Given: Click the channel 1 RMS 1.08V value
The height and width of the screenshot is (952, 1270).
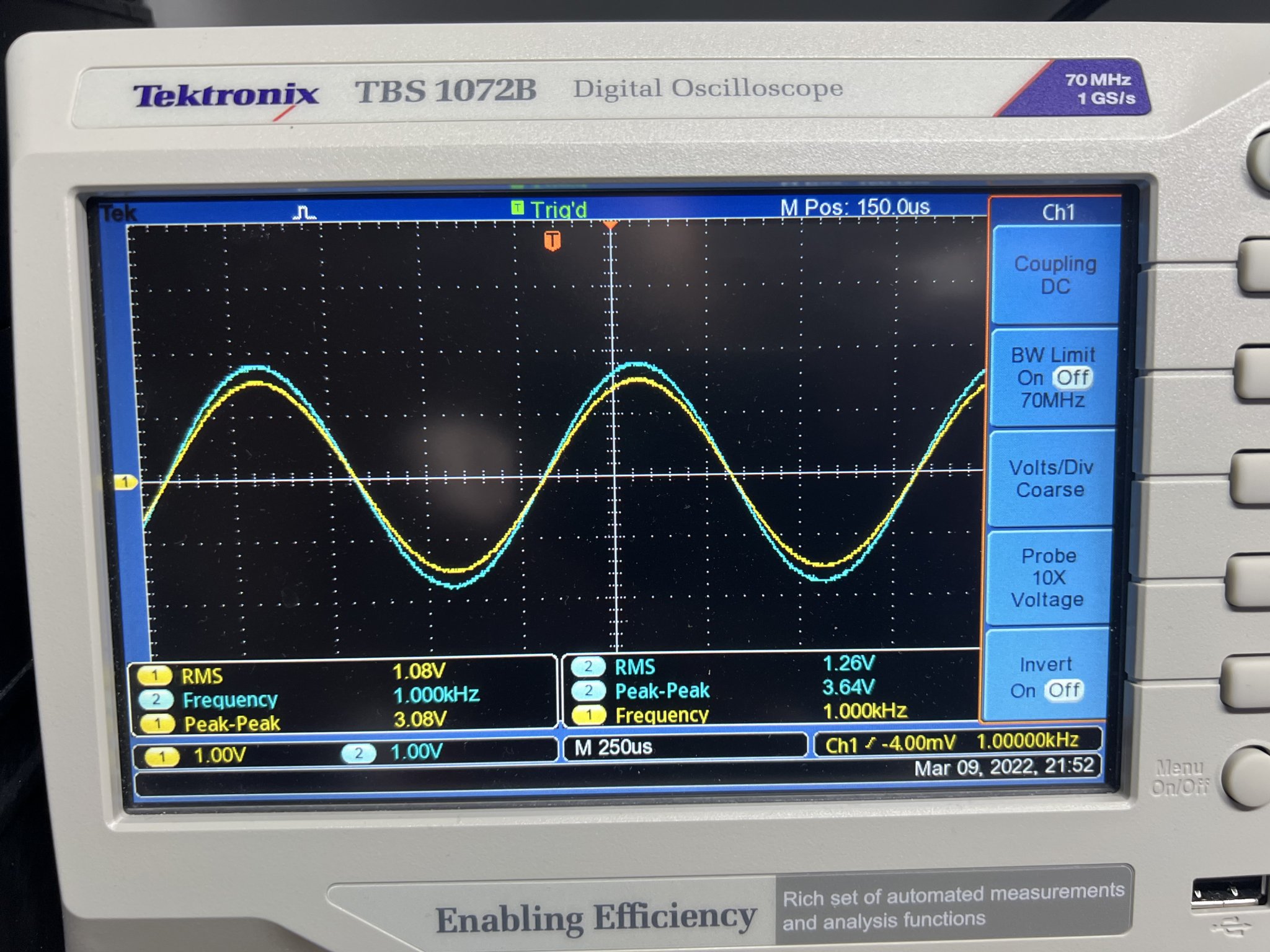Looking at the screenshot, I should coord(419,671).
